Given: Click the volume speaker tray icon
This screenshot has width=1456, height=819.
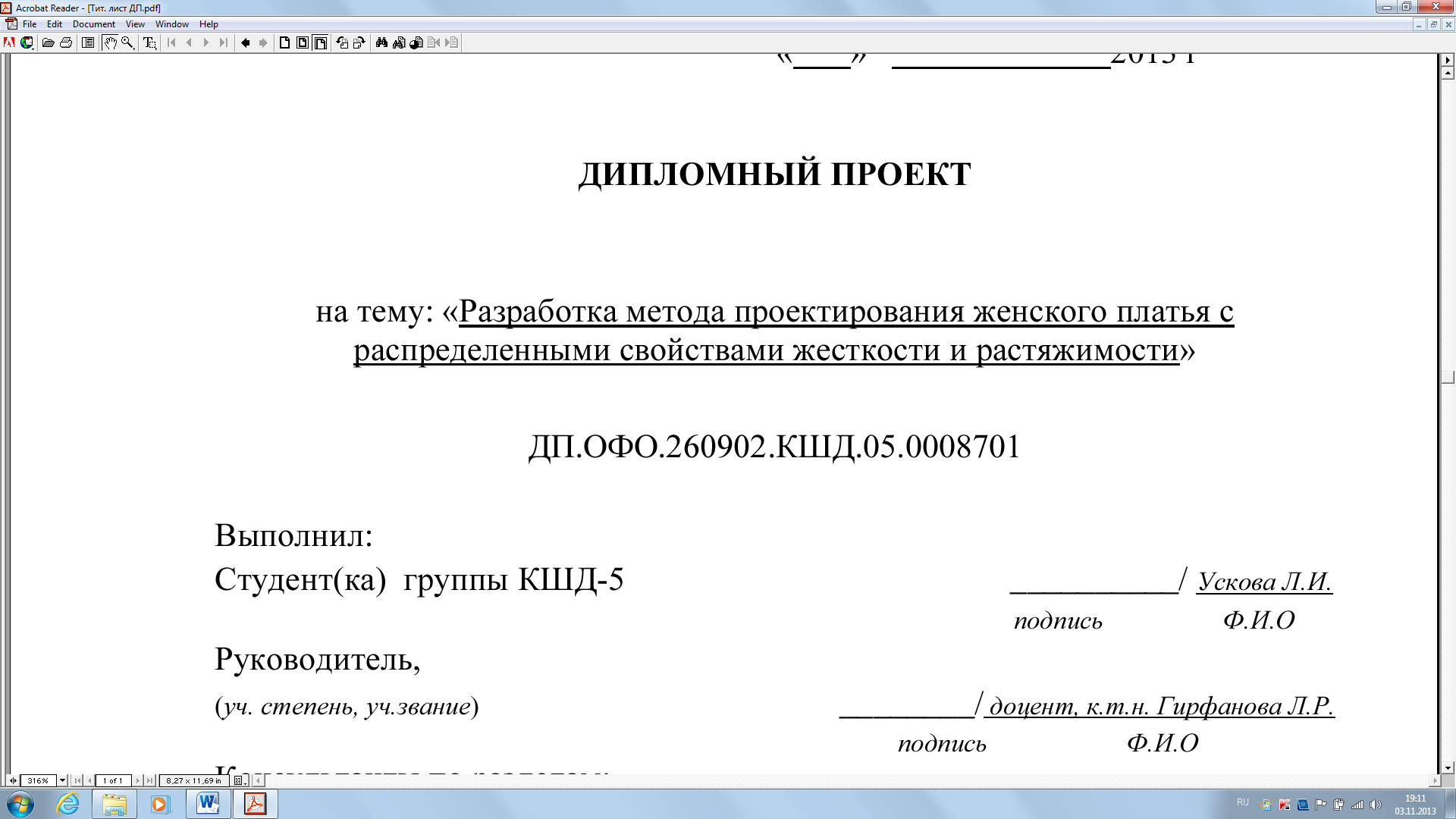Looking at the screenshot, I should 1376,805.
